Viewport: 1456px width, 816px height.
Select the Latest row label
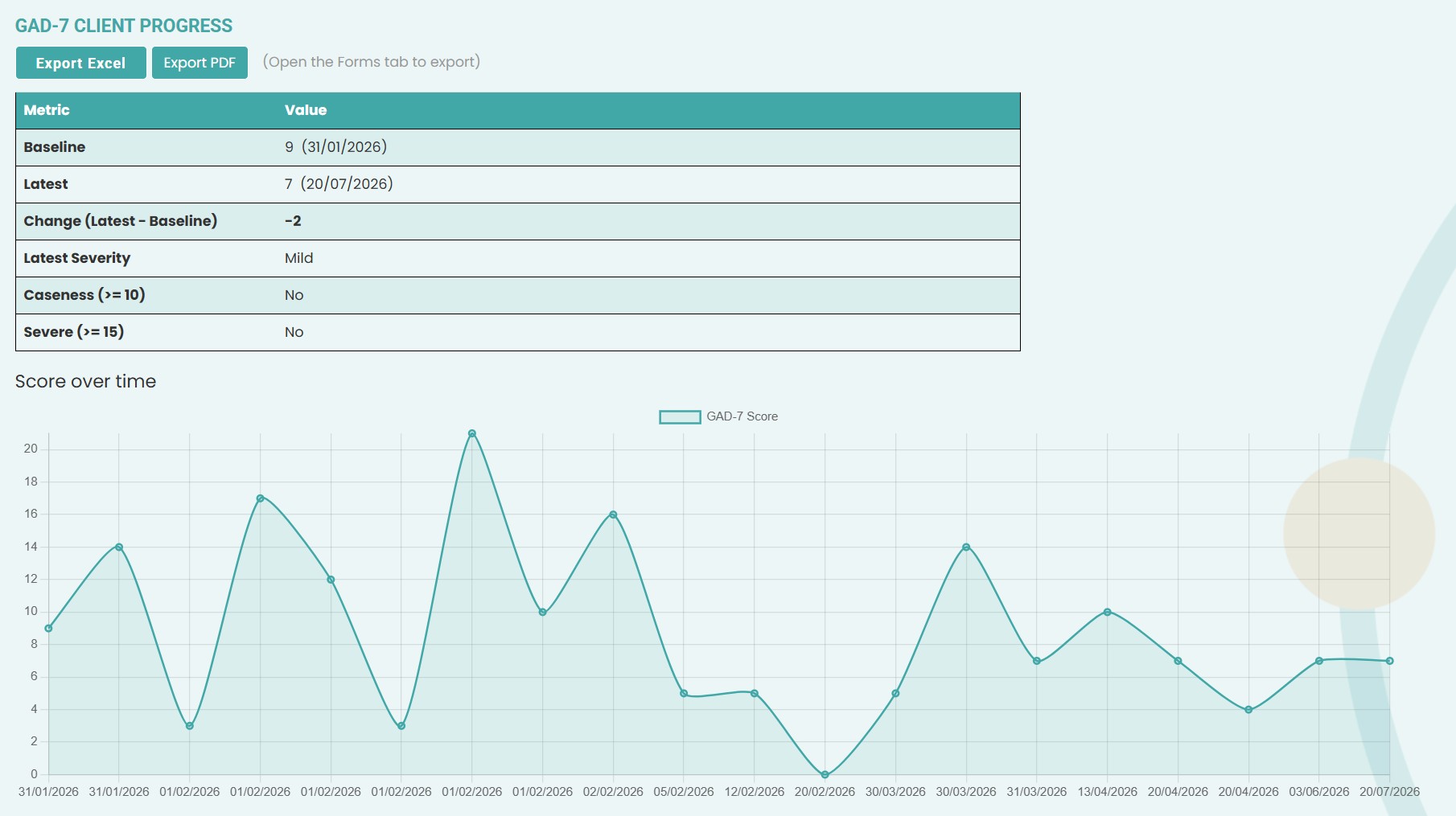pyautogui.click(x=46, y=184)
